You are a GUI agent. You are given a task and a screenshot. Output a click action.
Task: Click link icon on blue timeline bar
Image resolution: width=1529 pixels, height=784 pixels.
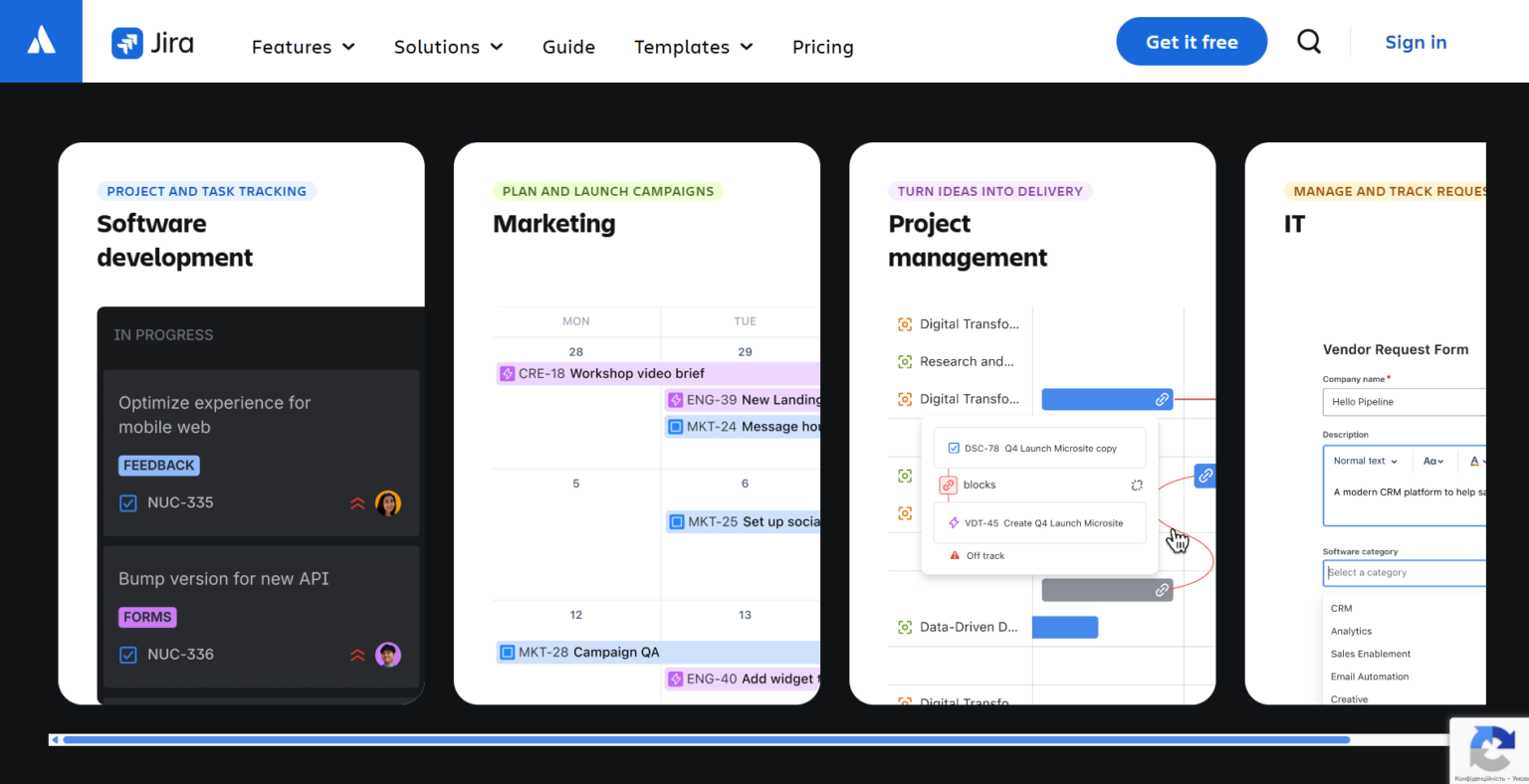point(1162,399)
